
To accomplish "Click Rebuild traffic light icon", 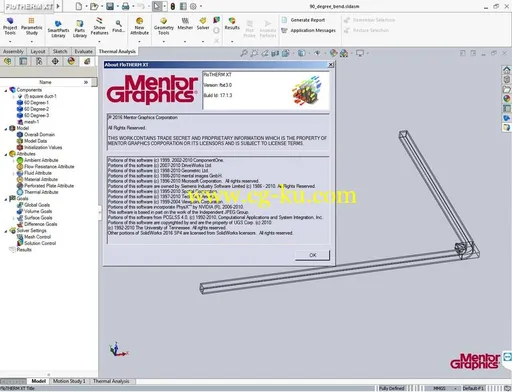I will tap(173, 6).
